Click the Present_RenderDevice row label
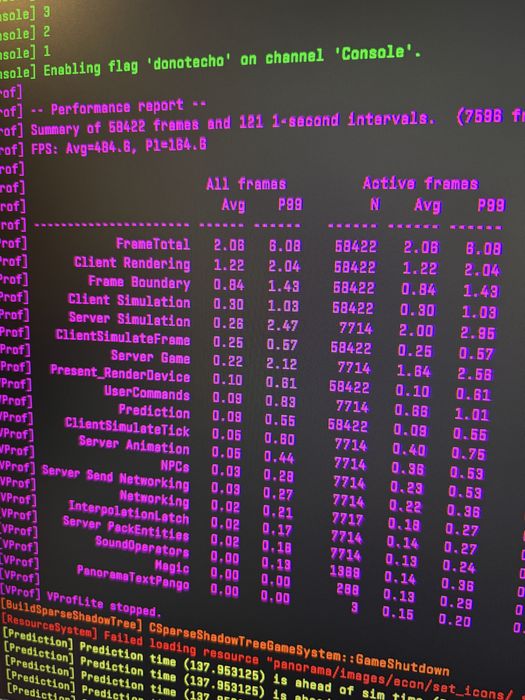This screenshot has width=525, height=700. pyautogui.click(x=120, y=373)
